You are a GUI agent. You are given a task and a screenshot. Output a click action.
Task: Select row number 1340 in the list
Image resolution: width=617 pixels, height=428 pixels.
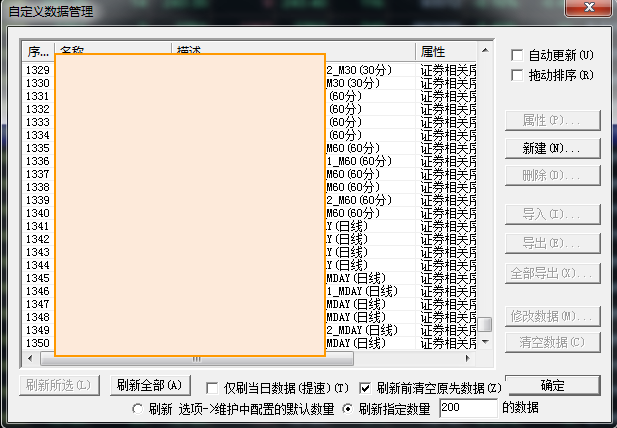coord(38,213)
